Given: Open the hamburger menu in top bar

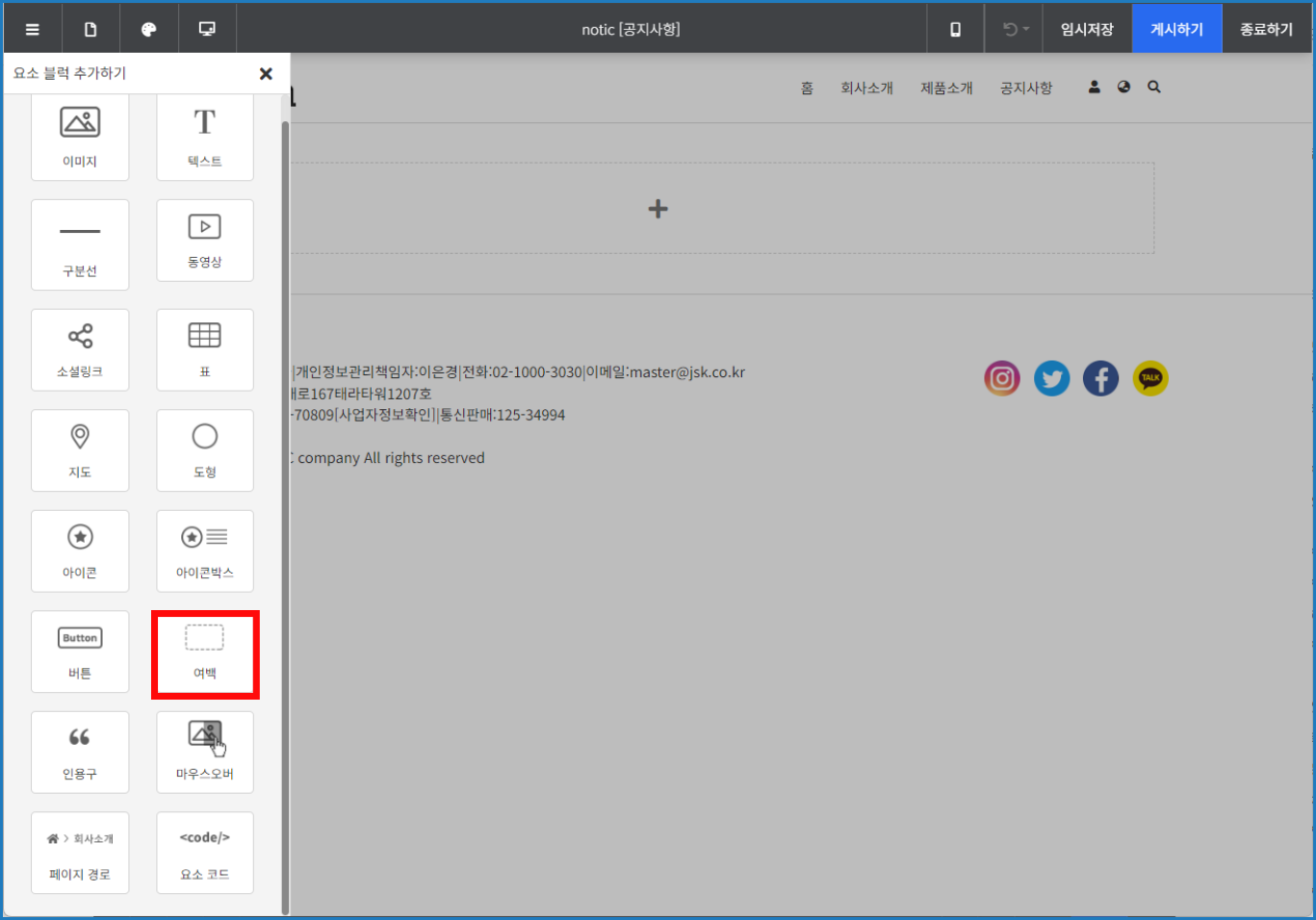Looking at the screenshot, I should 32,29.
